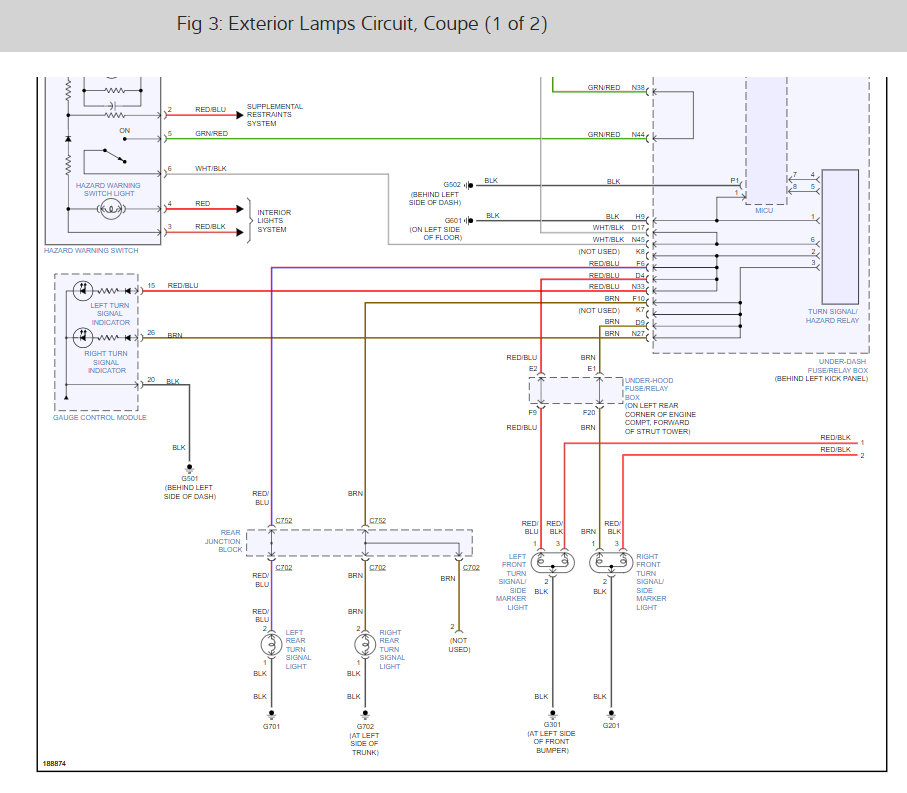Click the 'RIGHT FRONT TURN SIGNAL/SIDE MARKER LIGHT' label

(x=651, y=582)
